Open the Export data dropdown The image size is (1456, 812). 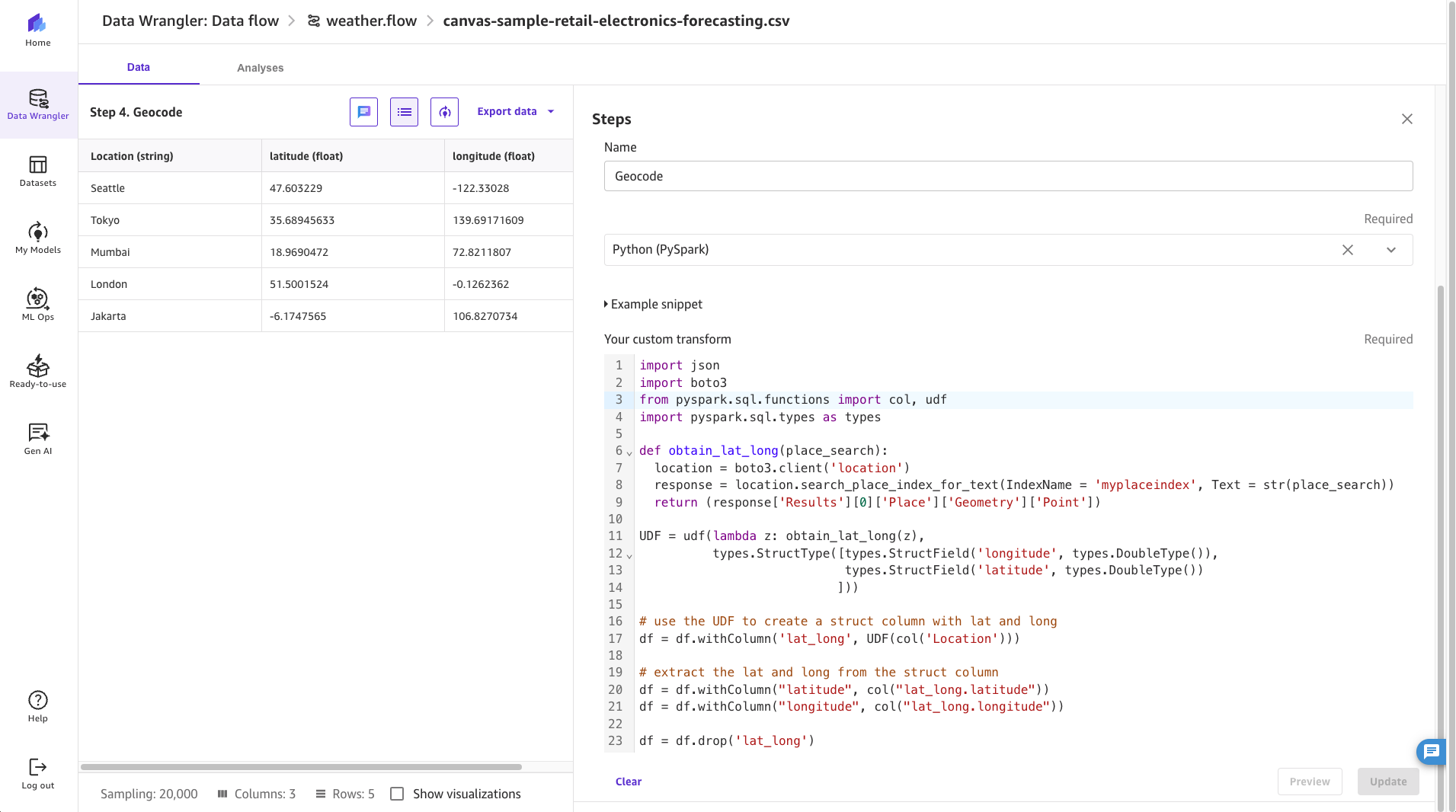516,111
